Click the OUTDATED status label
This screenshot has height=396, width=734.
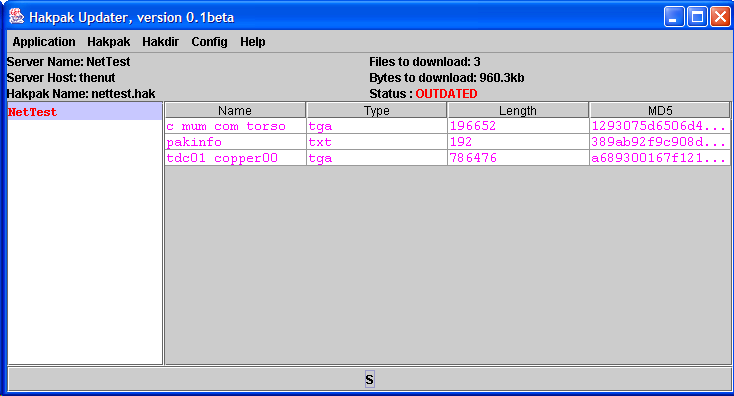pos(446,94)
